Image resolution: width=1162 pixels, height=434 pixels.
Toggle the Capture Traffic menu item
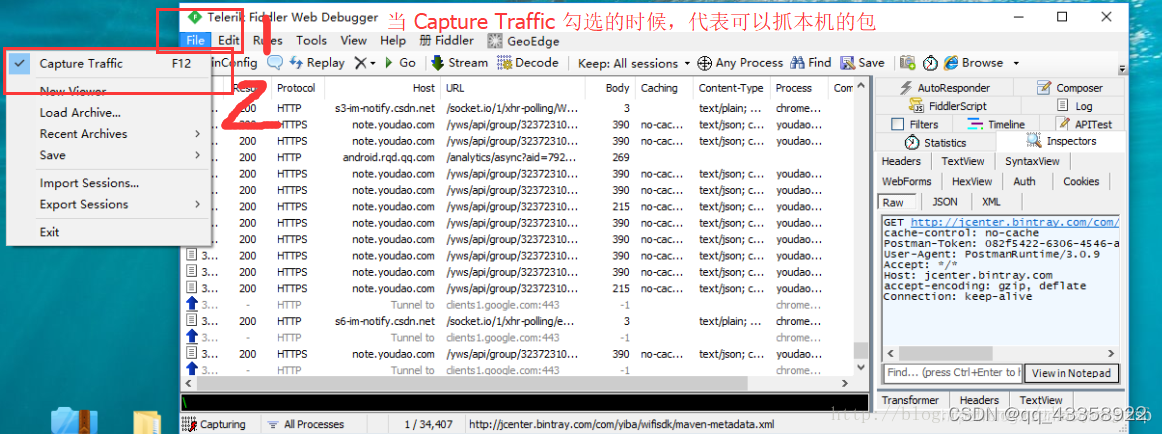[109, 64]
